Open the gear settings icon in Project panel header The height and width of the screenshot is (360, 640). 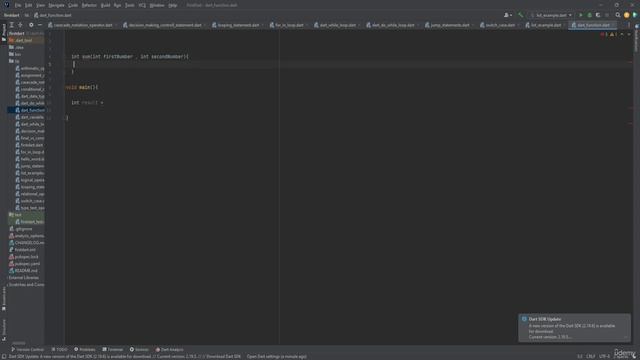tap(31, 25)
